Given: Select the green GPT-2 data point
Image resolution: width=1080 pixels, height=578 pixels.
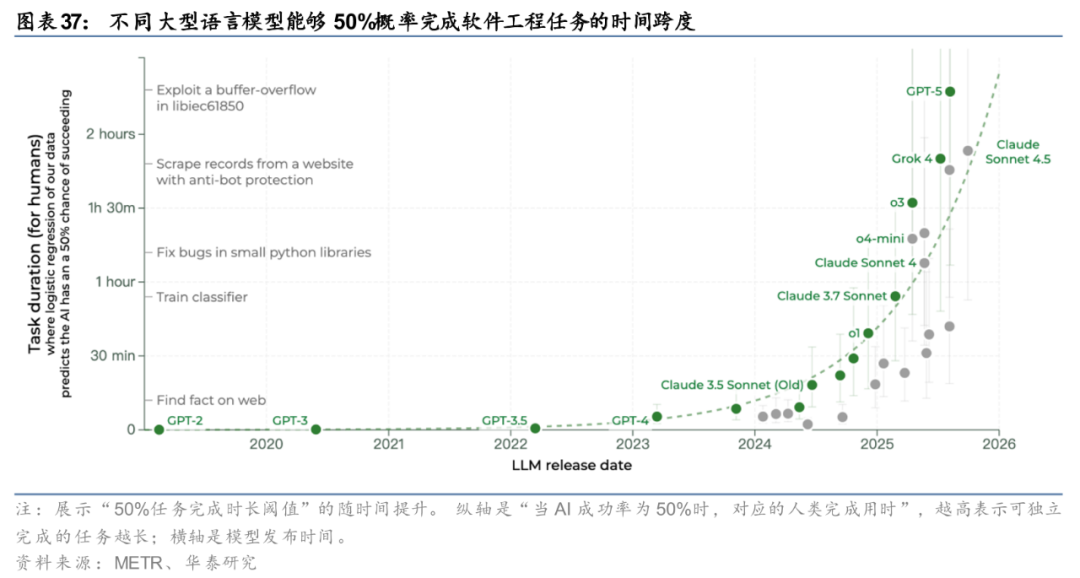Looking at the screenshot, I should (159, 430).
